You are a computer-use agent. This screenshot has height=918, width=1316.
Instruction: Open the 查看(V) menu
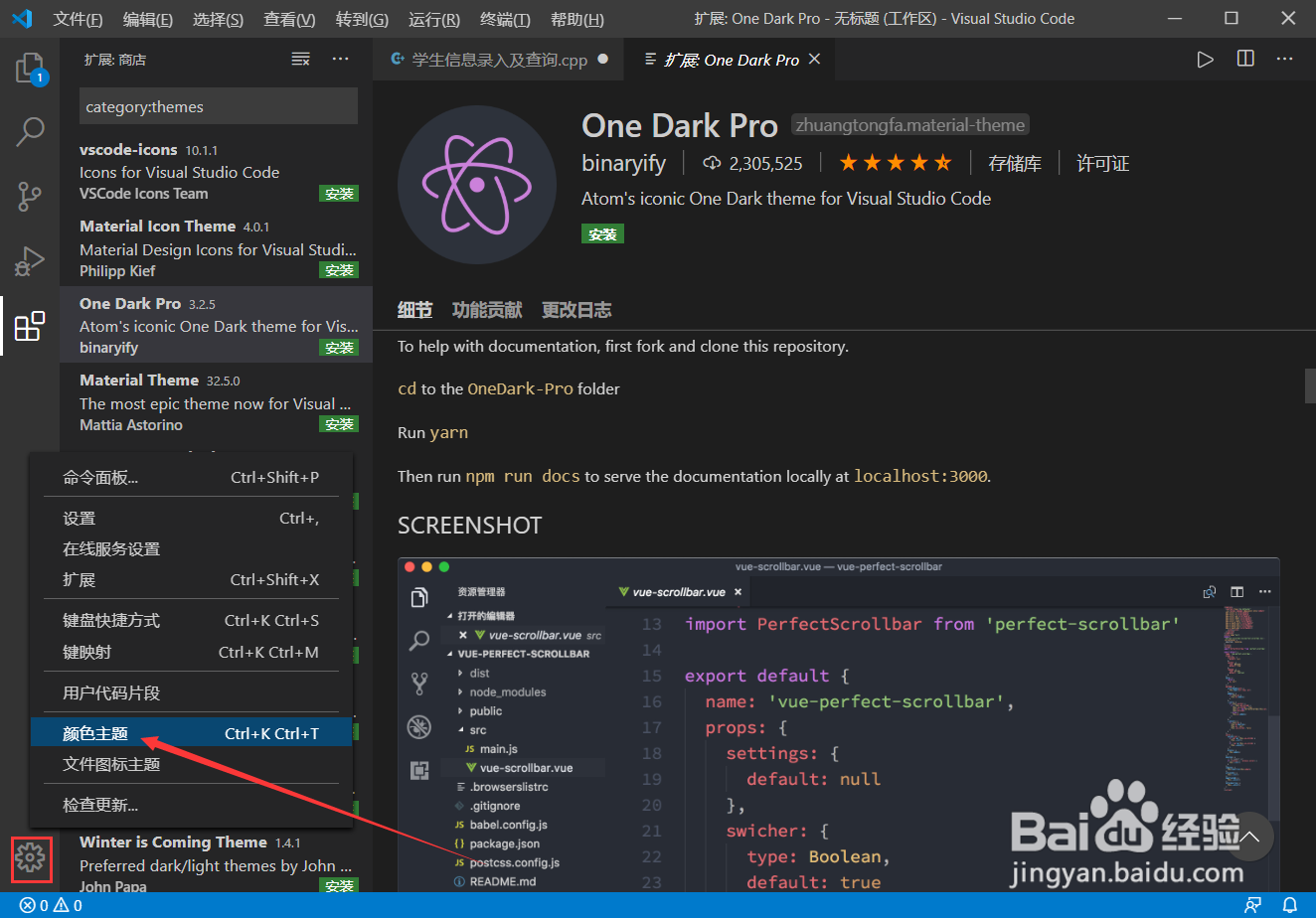[289, 19]
